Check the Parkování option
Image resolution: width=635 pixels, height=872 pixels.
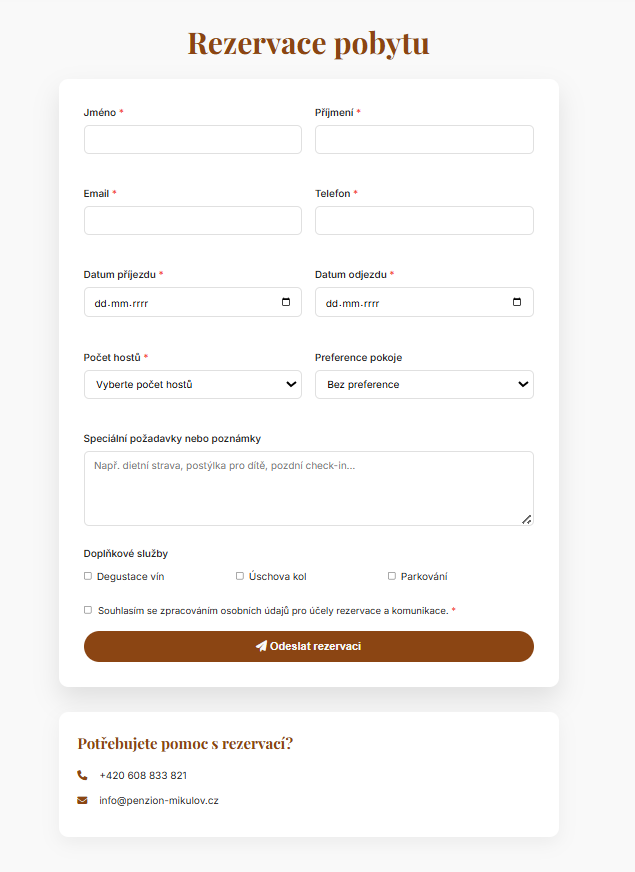392,576
